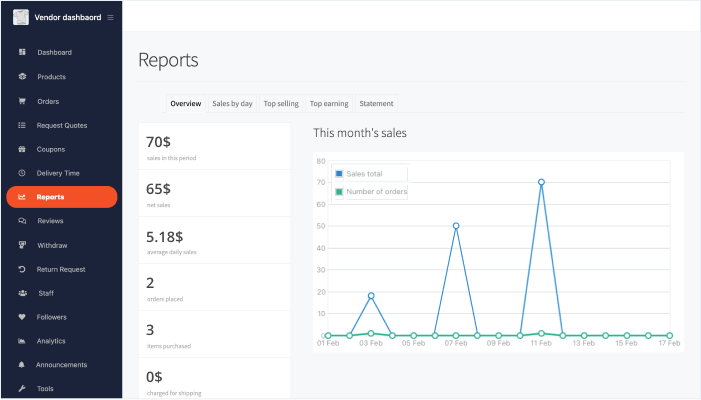Click the 11 Feb sales peak point
Screen dimensions: 701x400
(541, 182)
